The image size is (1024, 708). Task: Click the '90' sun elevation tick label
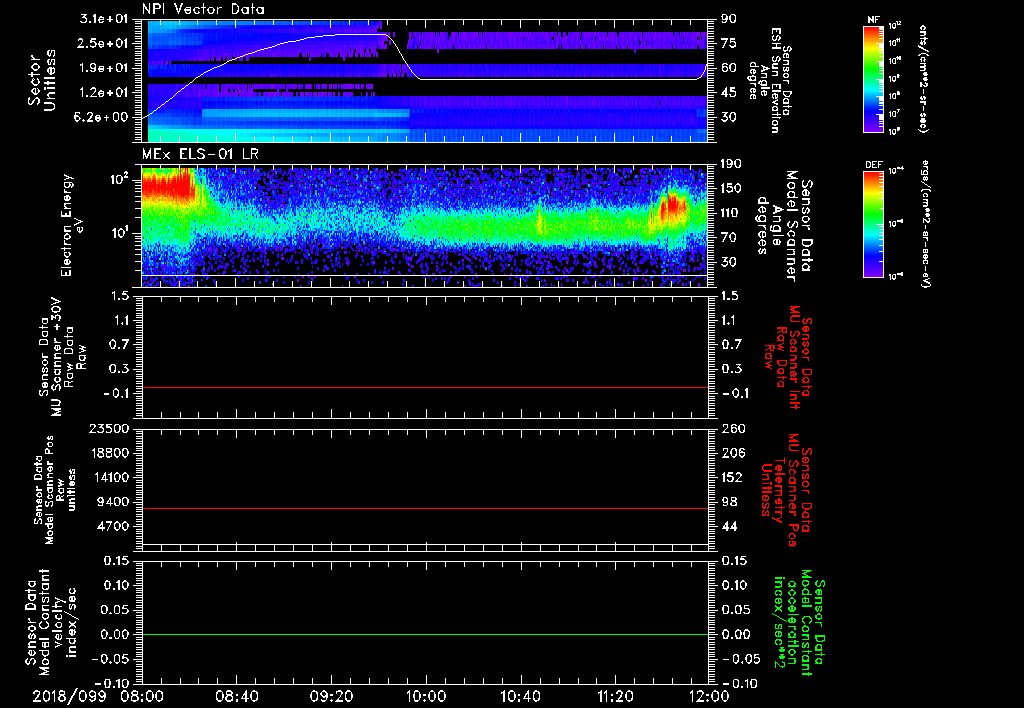pyautogui.click(x=728, y=19)
